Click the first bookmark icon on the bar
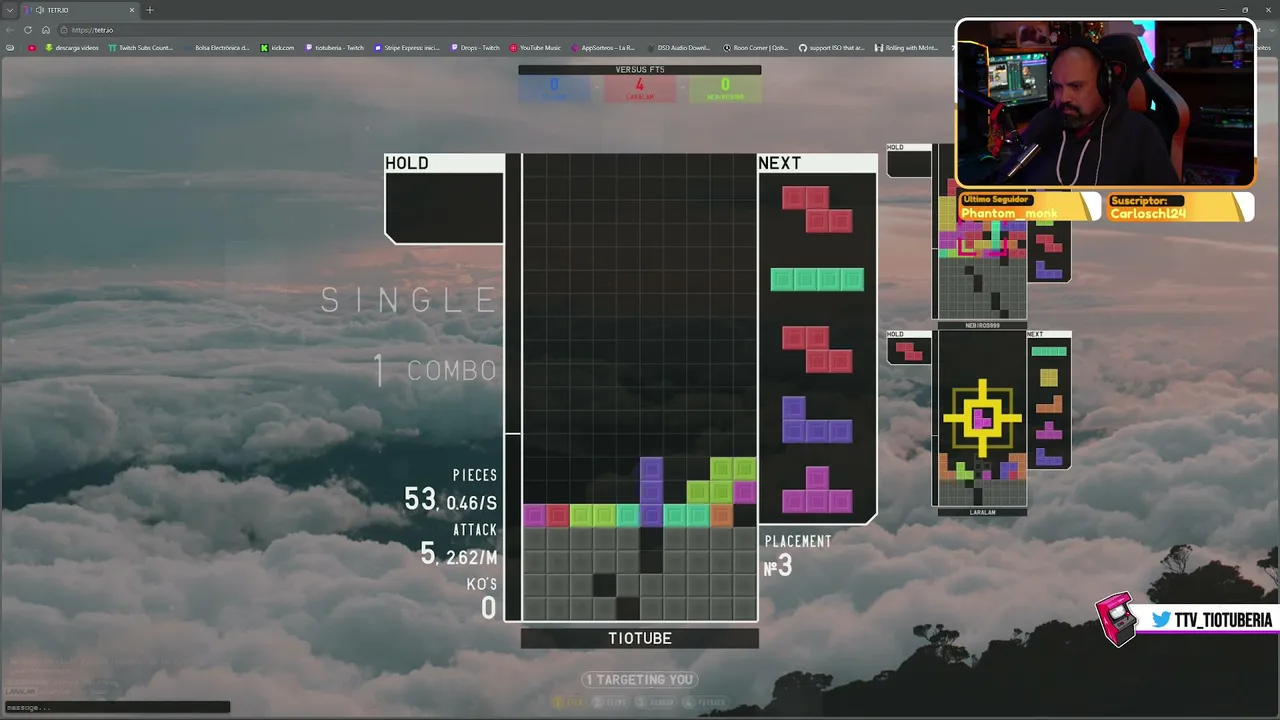The width and height of the screenshot is (1280, 720). [x=10, y=48]
